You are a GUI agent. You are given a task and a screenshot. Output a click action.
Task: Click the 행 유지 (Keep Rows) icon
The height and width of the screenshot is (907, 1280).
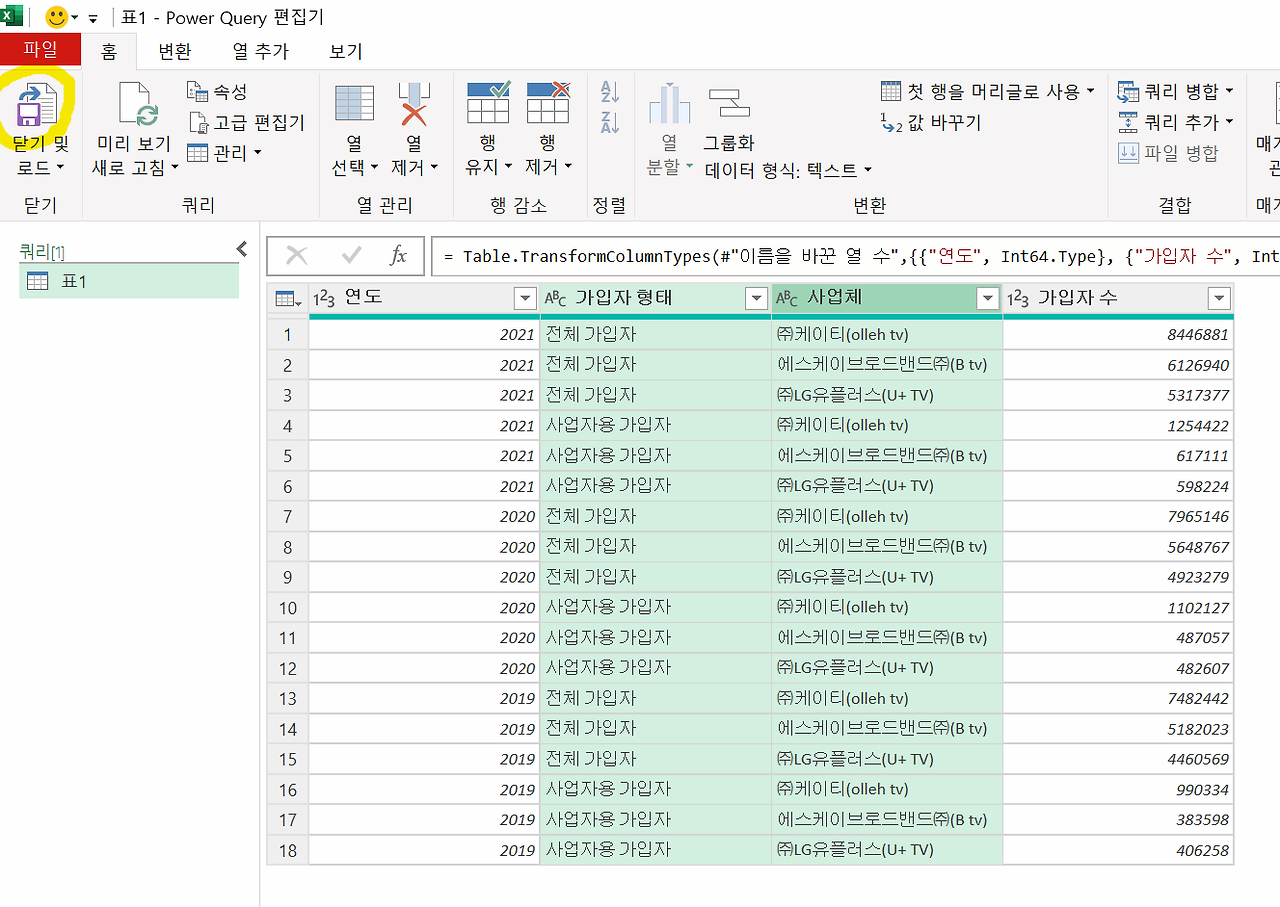(488, 102)
